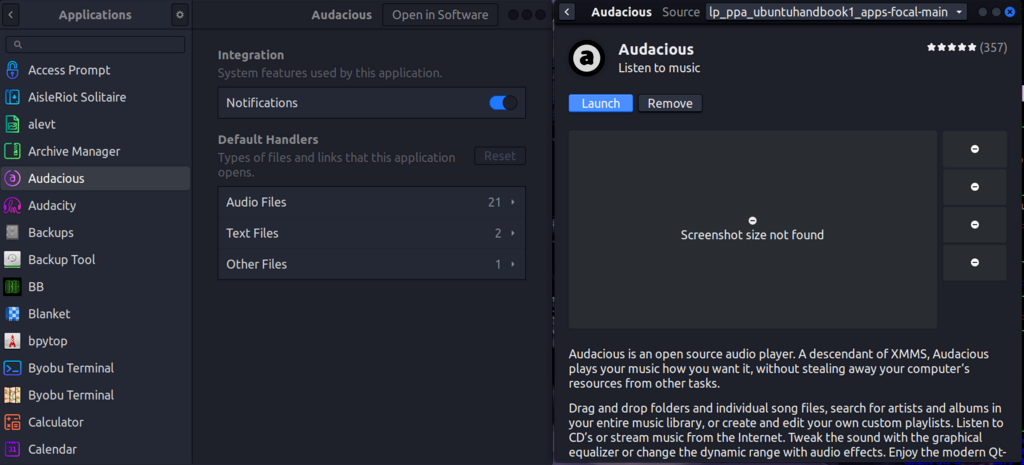This screenshot has width=1024, height=465.
Task: Click Open in Software button
Action: coord(440,14)
